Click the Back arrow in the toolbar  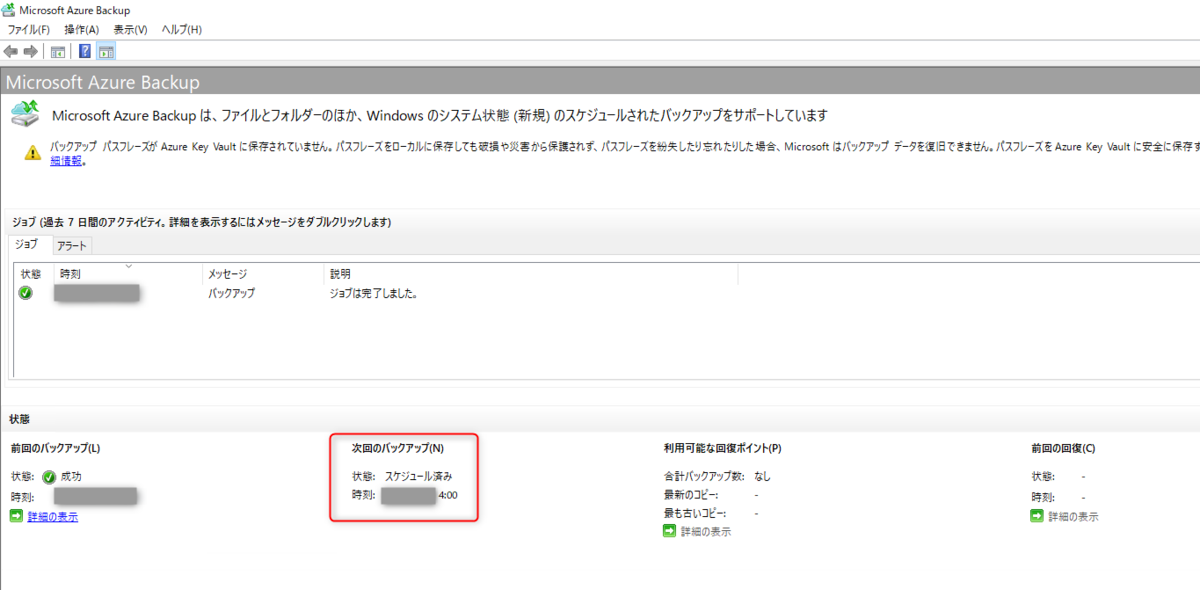coord(11,51)
